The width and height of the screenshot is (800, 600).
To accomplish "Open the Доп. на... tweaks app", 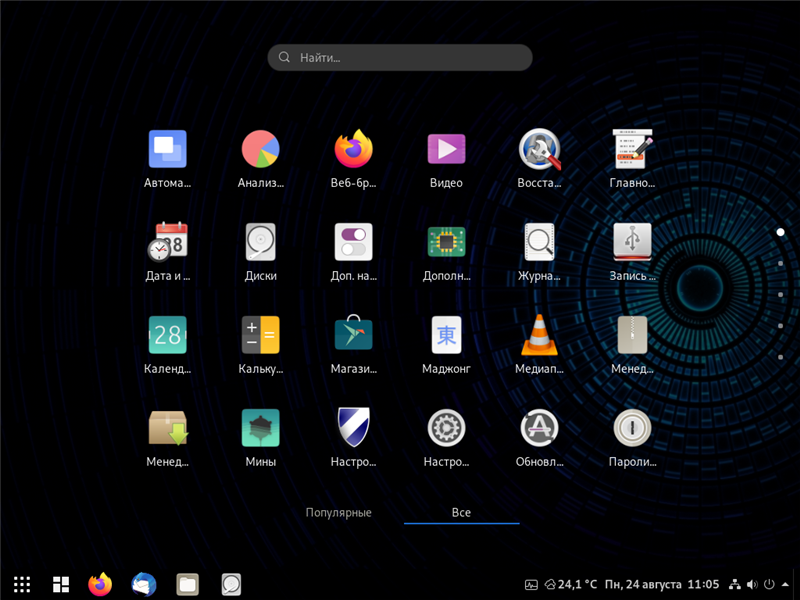I will coord(353,252).
